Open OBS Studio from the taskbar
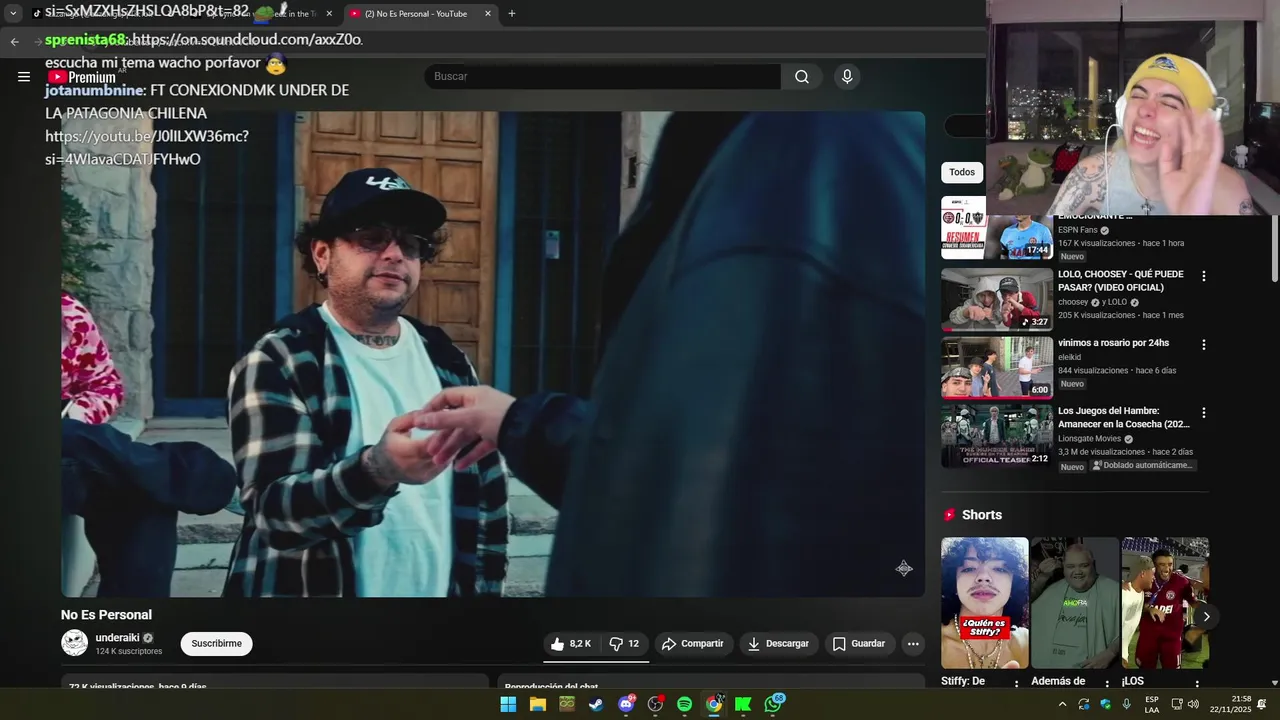 tap(655, 704)
